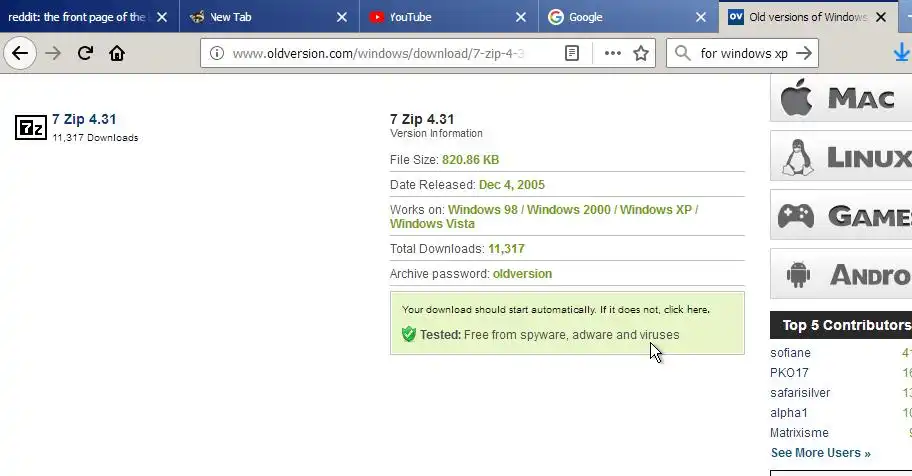Image resolution: width=912 pixels, height=476 pixels.
Task: Go back to the previous page
Action: [x=20, y=54]
